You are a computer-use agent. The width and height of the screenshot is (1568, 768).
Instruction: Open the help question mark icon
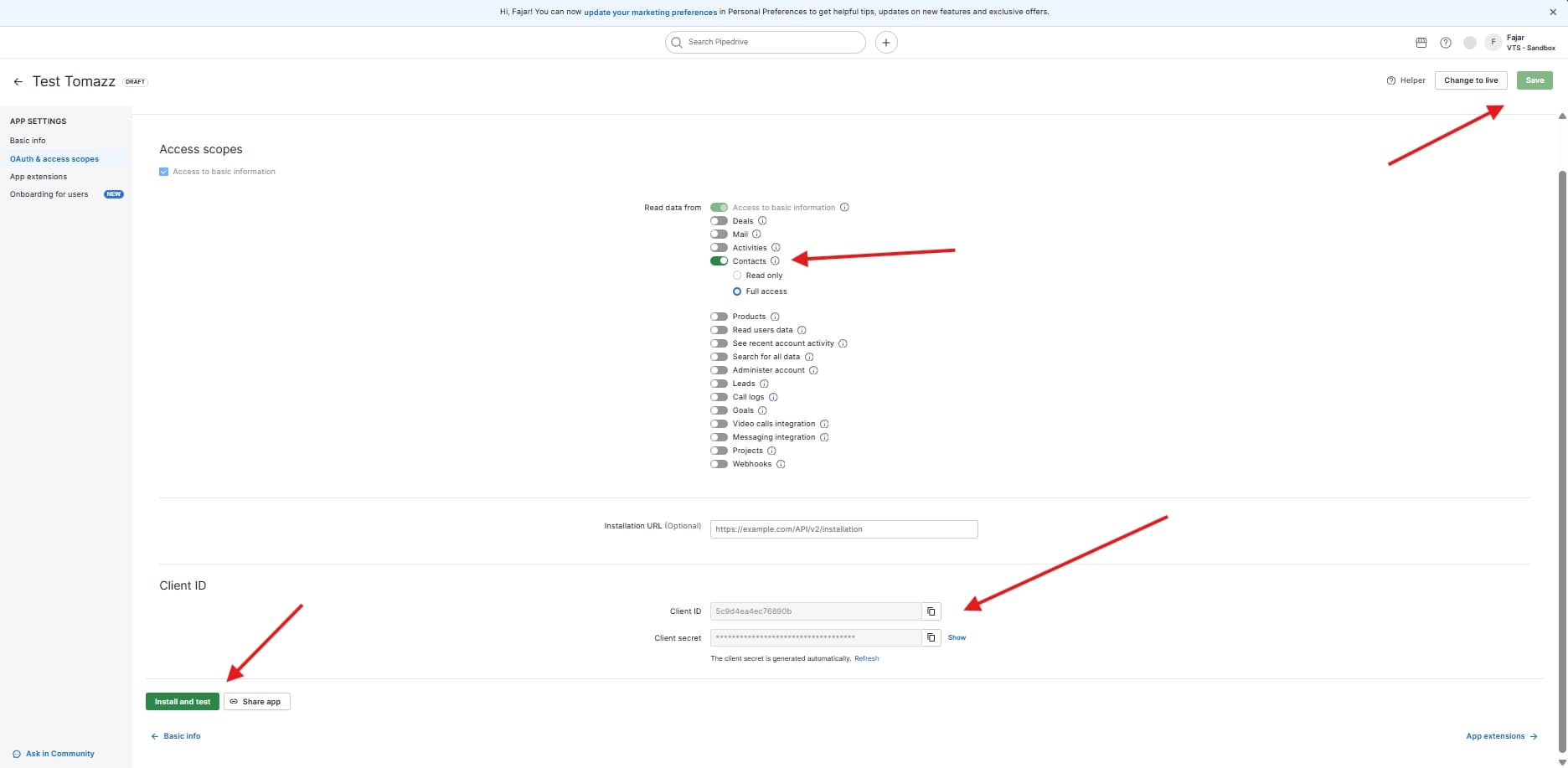pyautogui.click(x=1446, y=43)
